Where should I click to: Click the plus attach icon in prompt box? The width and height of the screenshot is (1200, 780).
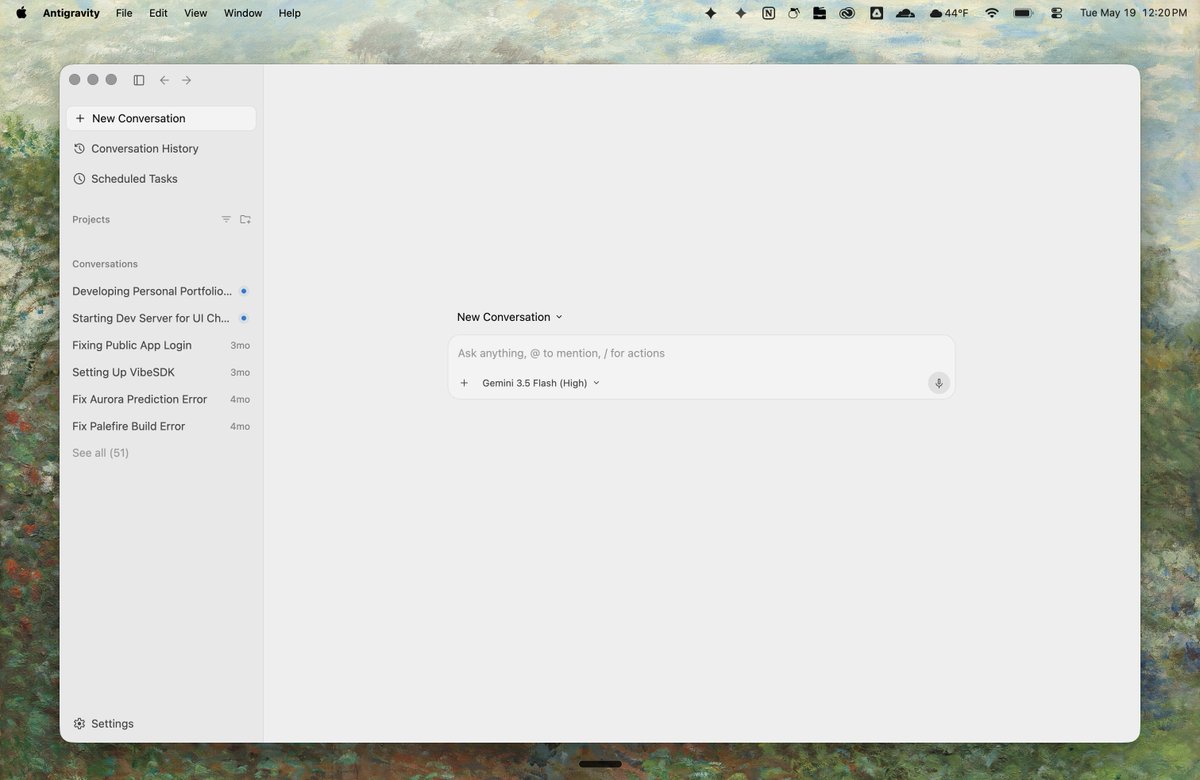464,383
